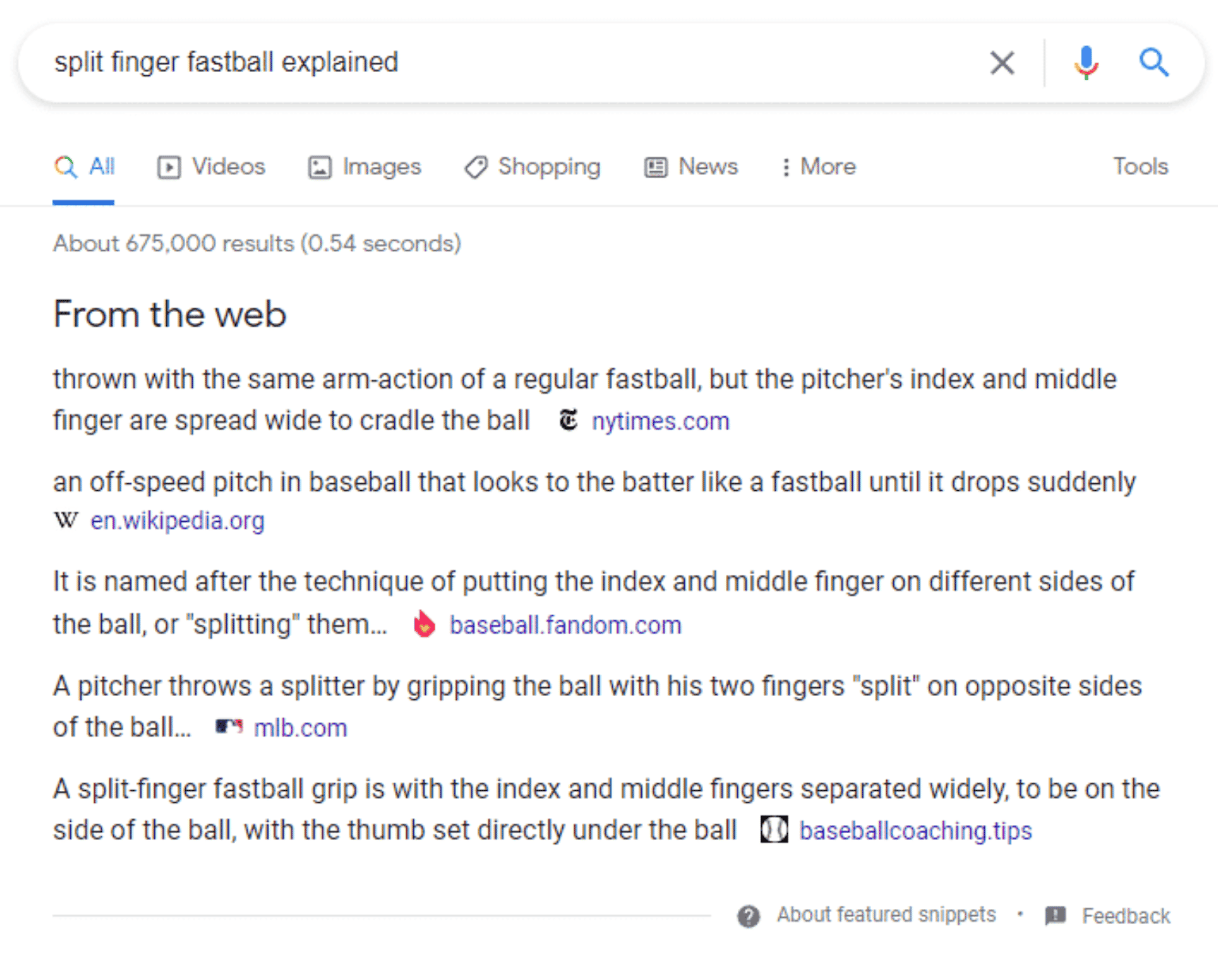Switch to the Shopping tab
The height and width of the screenshot is (966, 1218).
(533, 167)
